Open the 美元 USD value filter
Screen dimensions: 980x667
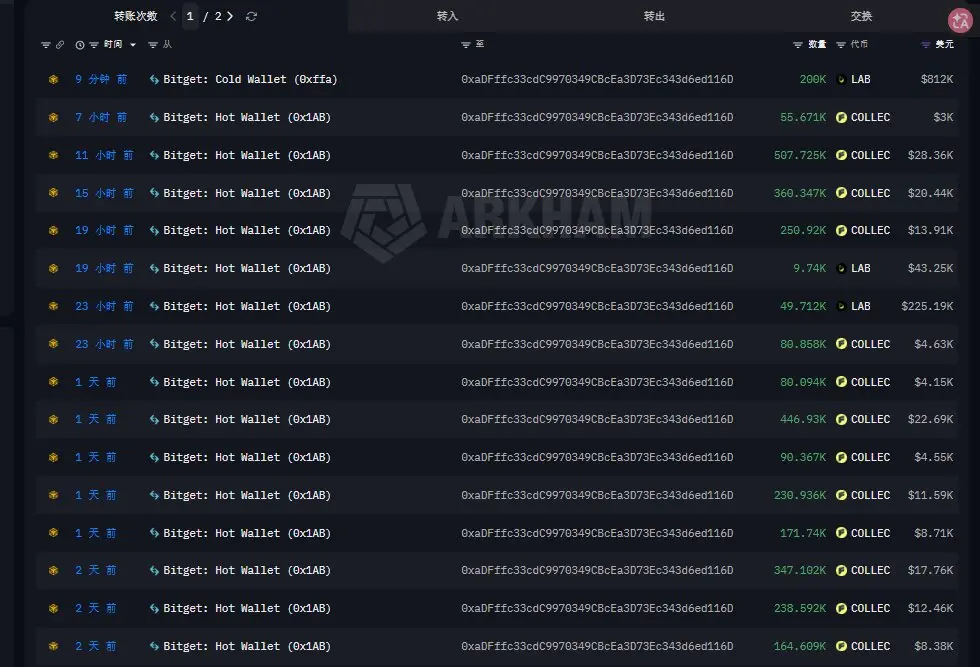tap(926, 44)
